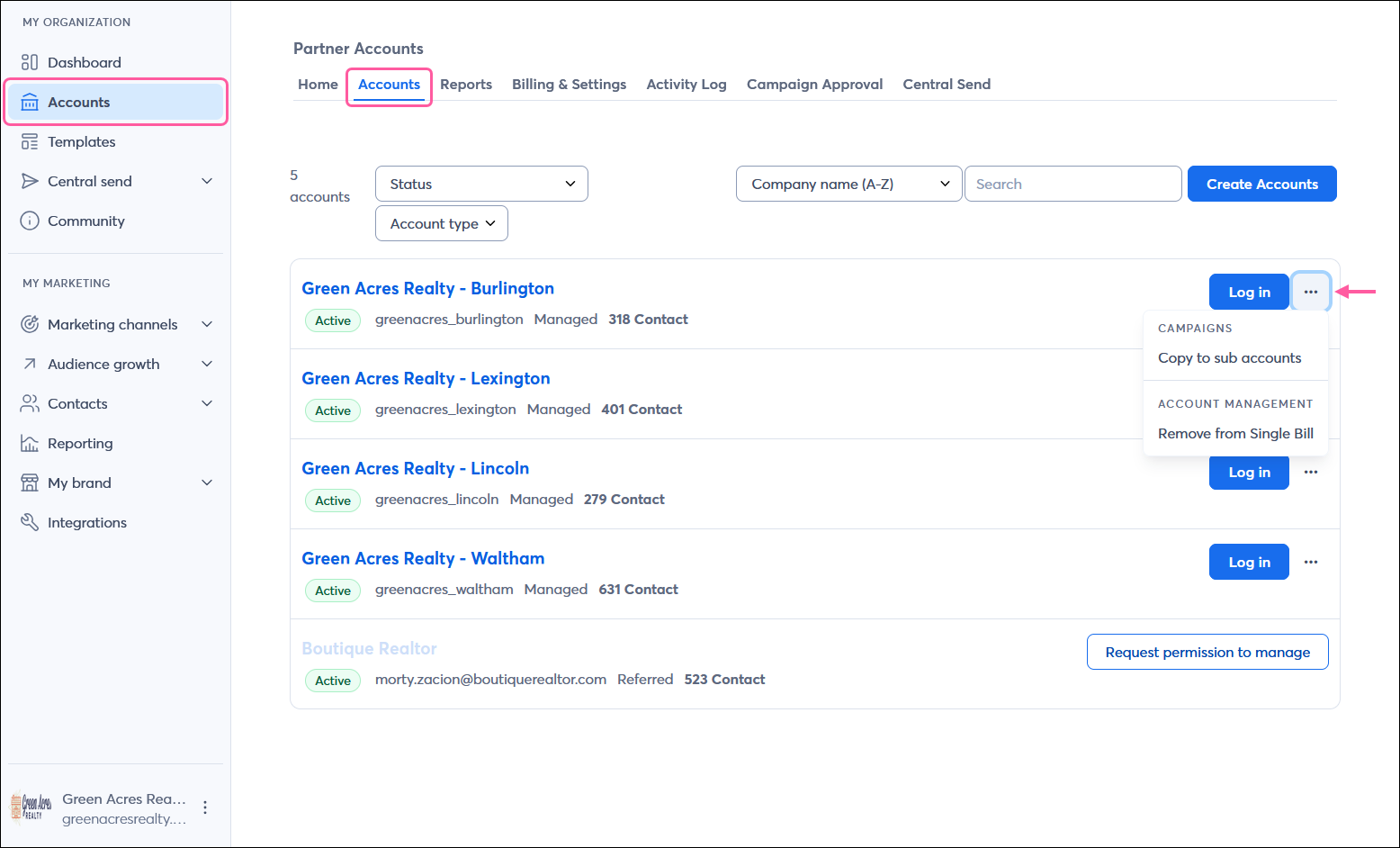The height and width of the screenshot is (848, 1400).
Task: Go to the Campaign Approval tab
Action: (x=814, y=84)
